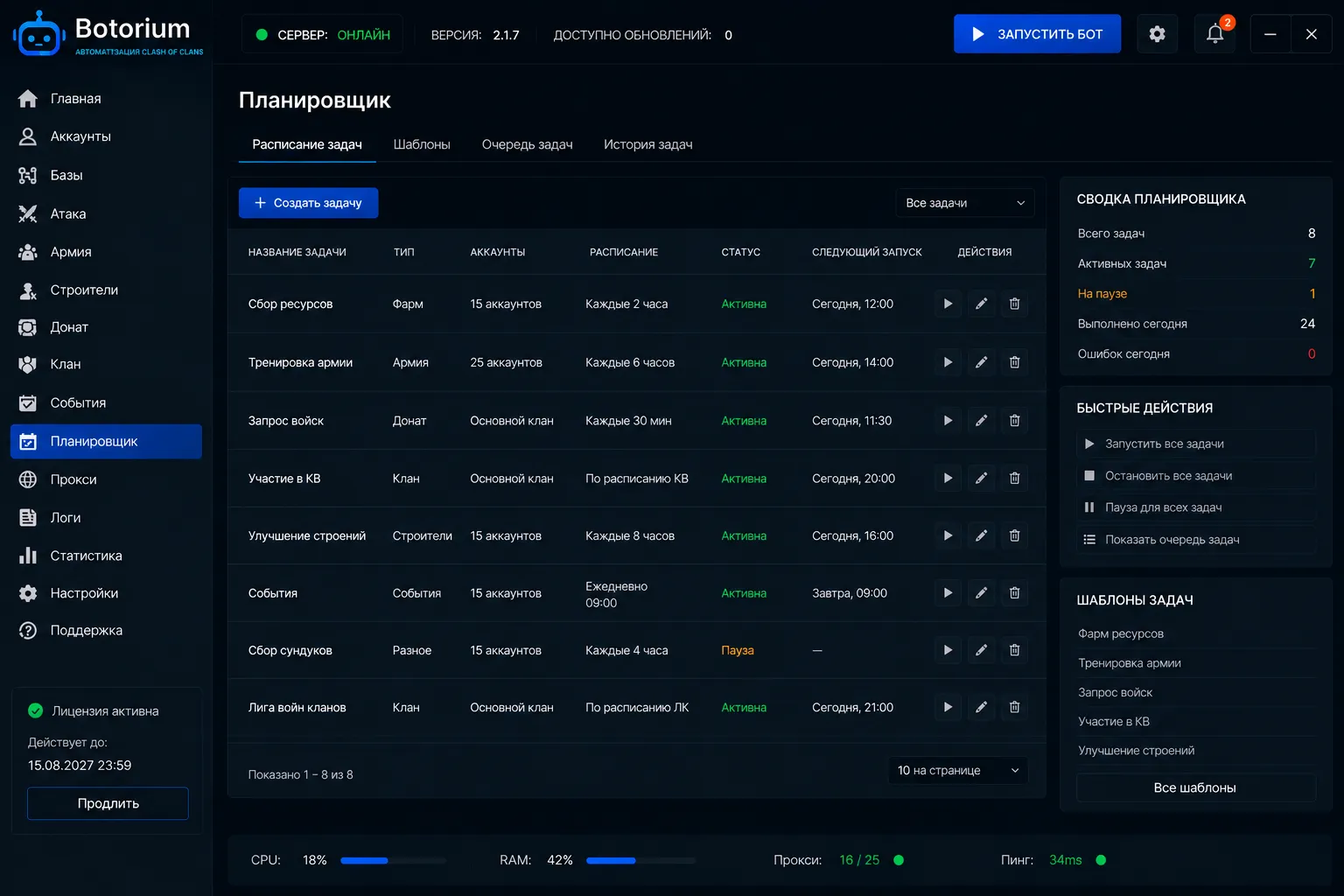Image resolution: width=1344 pixels, height=896 pixels.
Task: Open Аккаунты in the sidebar
Action: 106,136
